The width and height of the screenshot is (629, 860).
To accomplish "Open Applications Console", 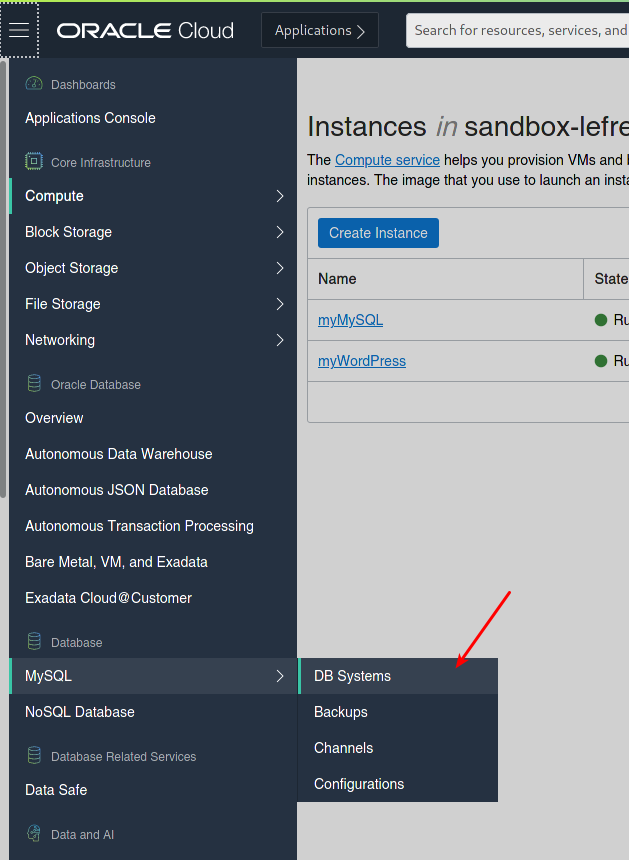I will (x=90, y=118).
